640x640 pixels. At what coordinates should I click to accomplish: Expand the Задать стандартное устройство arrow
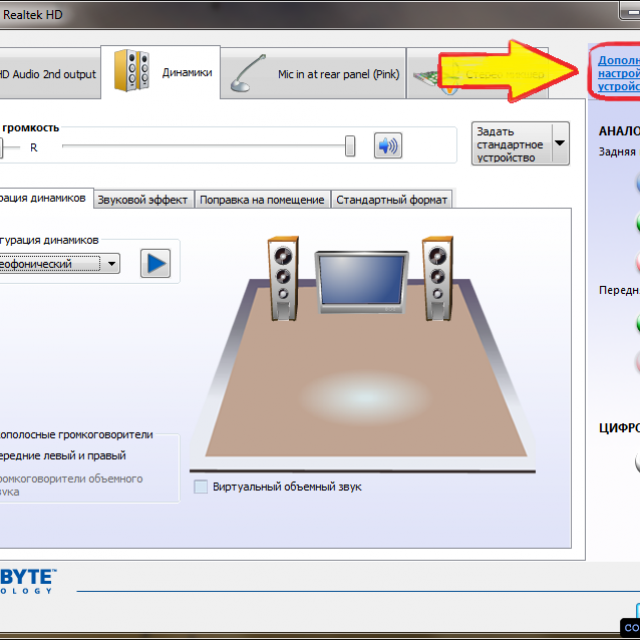tap(560, 143)
